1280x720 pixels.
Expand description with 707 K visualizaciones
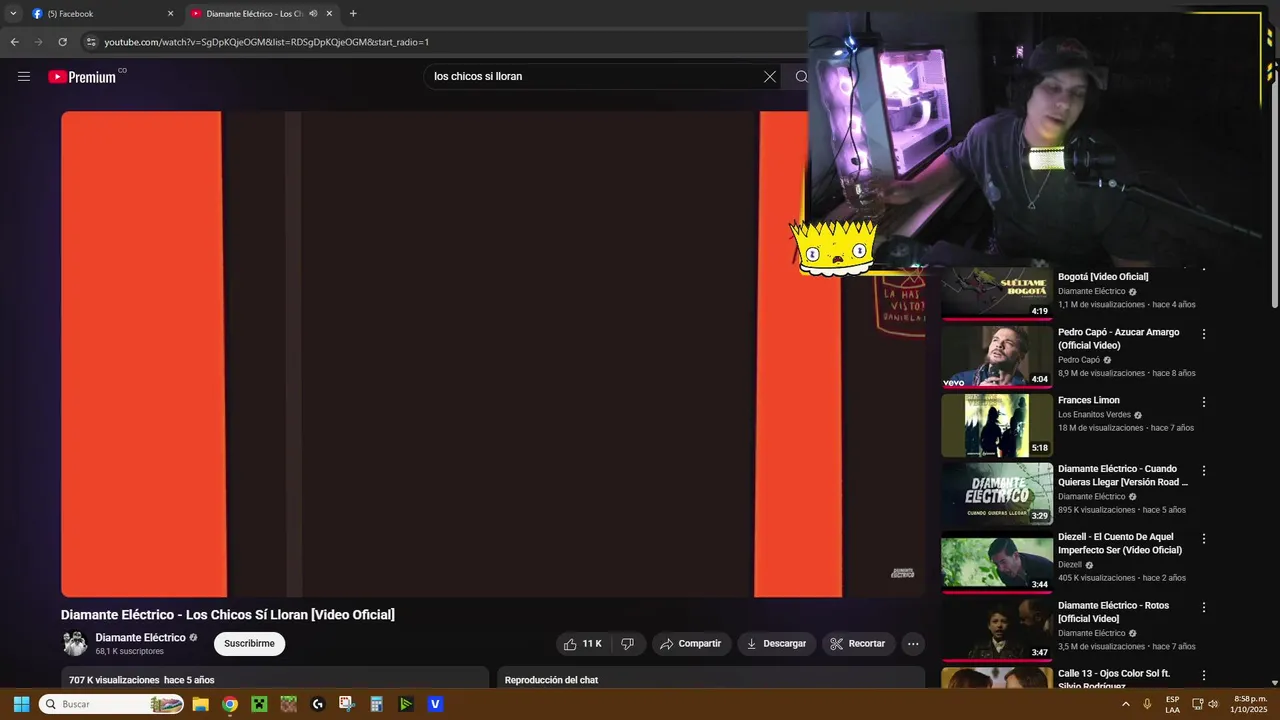click(275, 680)
